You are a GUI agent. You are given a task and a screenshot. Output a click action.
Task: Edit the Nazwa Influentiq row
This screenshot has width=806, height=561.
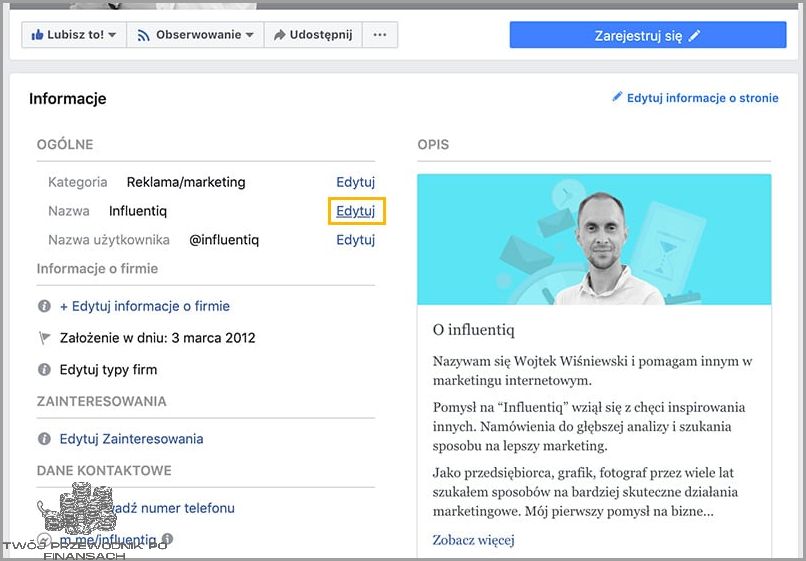pyautogui.click(x=355, y=211)
